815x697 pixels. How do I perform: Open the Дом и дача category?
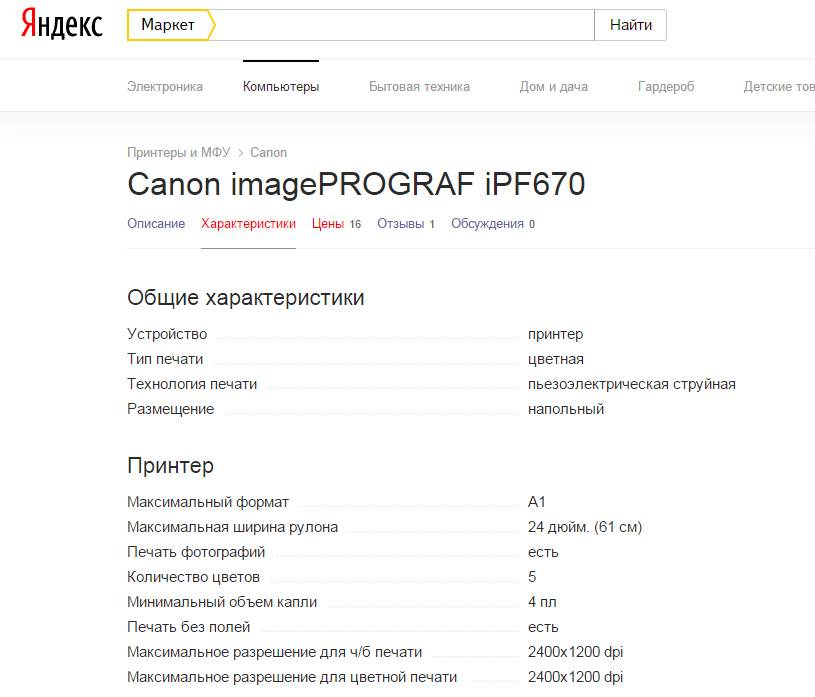(554, 86)
